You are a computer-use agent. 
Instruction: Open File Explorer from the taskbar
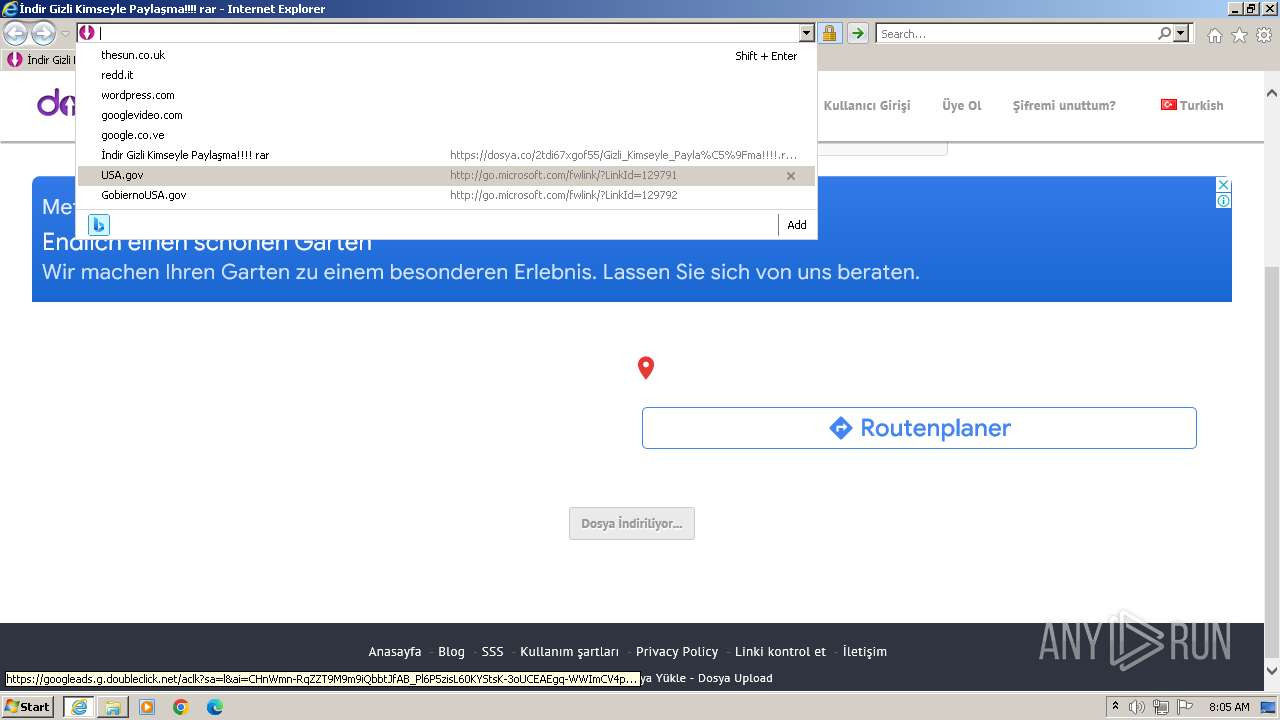coord(113,707)
